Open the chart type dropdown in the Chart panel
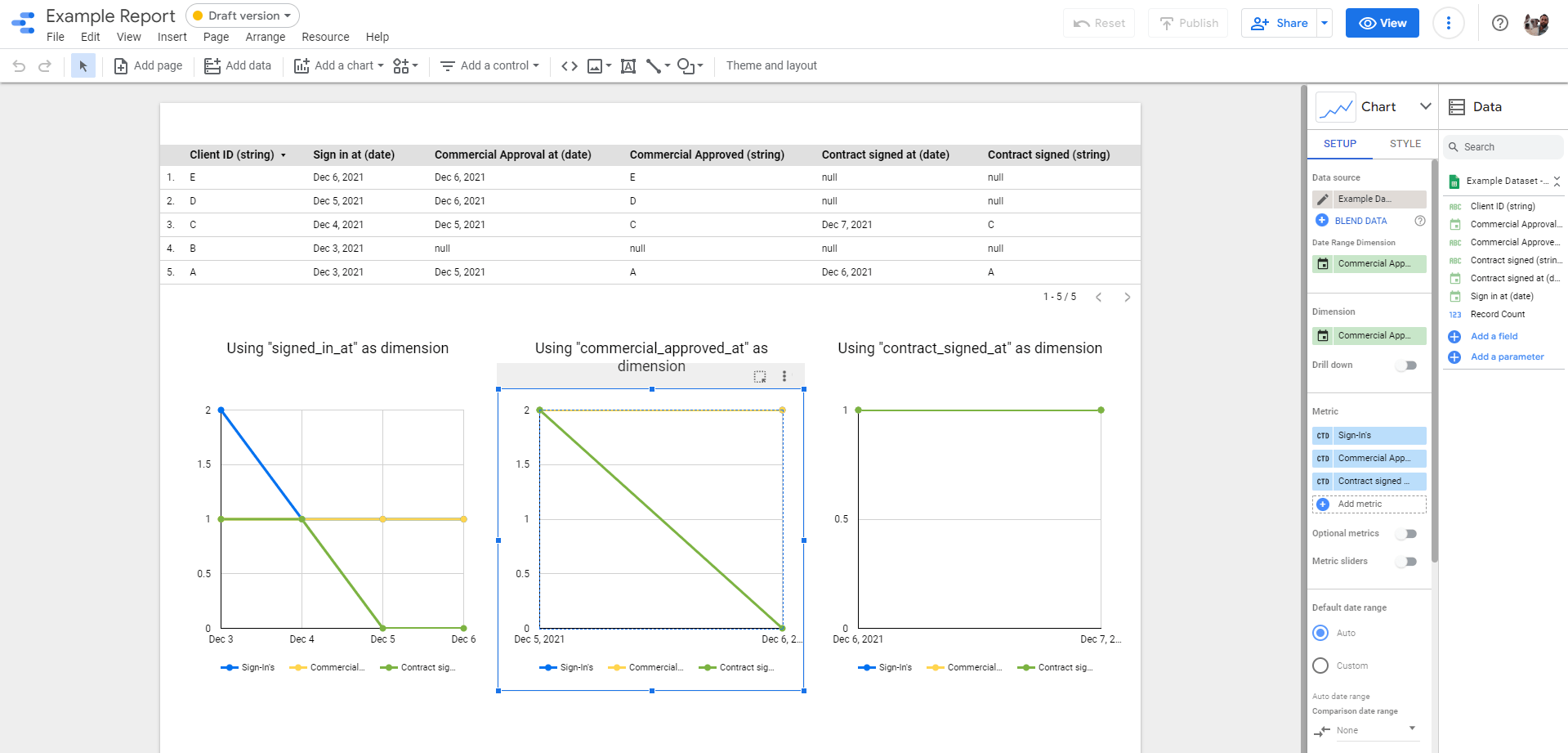1568x753 pixels. 1425,106
